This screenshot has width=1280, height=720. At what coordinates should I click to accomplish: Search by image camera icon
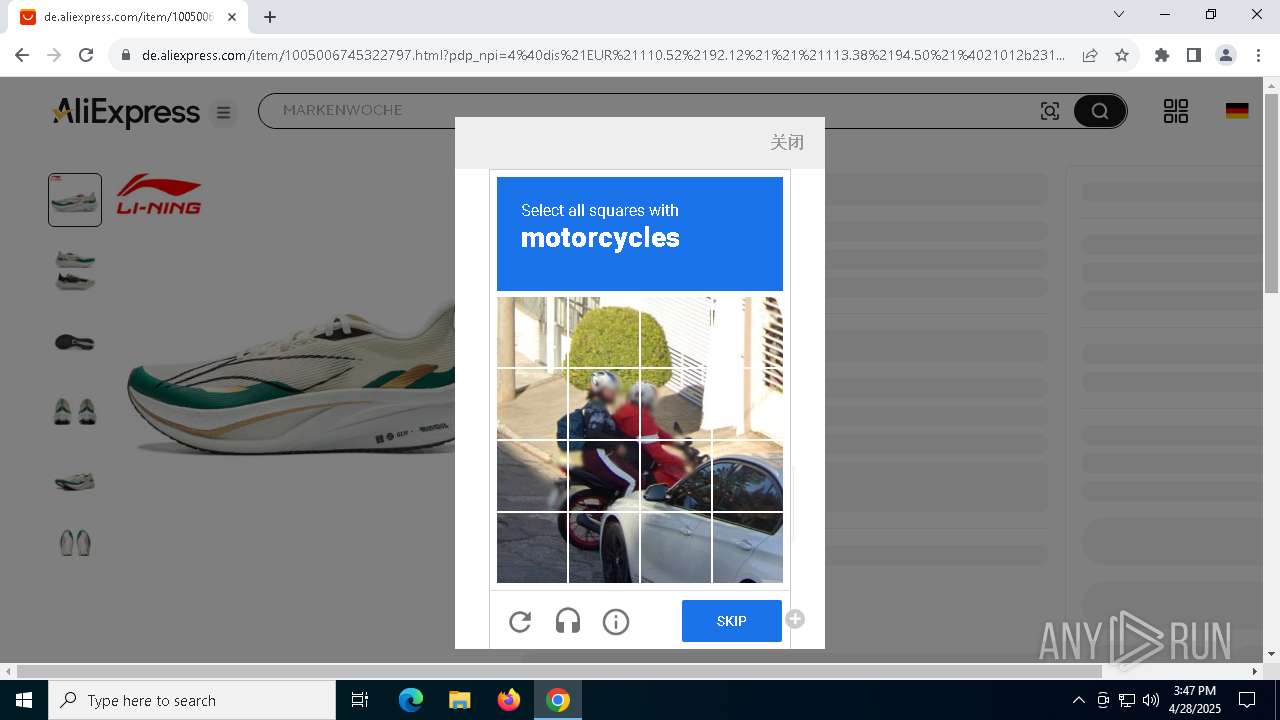click(1050, 111)
